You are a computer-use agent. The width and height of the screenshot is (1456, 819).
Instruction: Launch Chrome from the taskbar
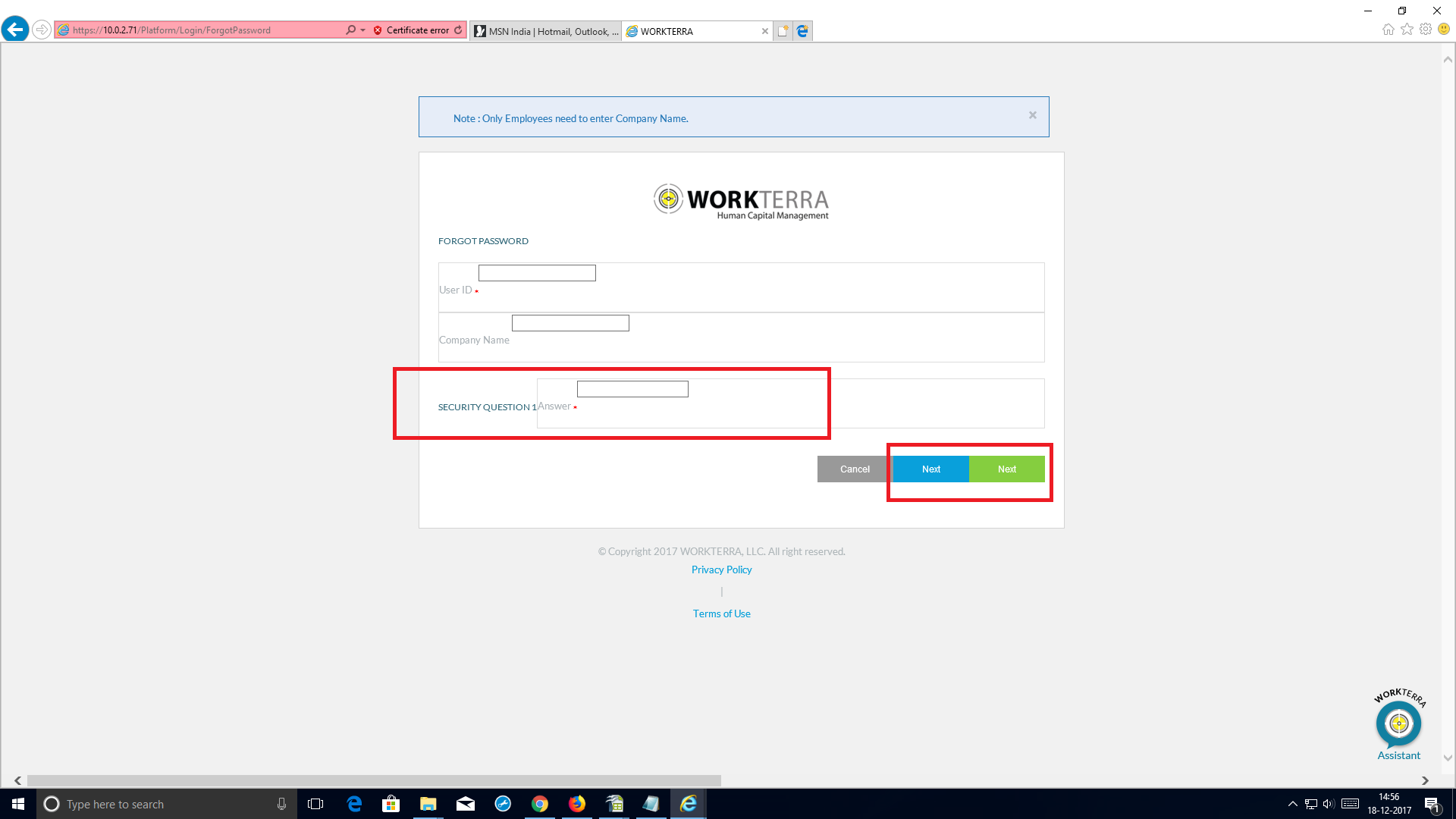[x=540, y=804]
